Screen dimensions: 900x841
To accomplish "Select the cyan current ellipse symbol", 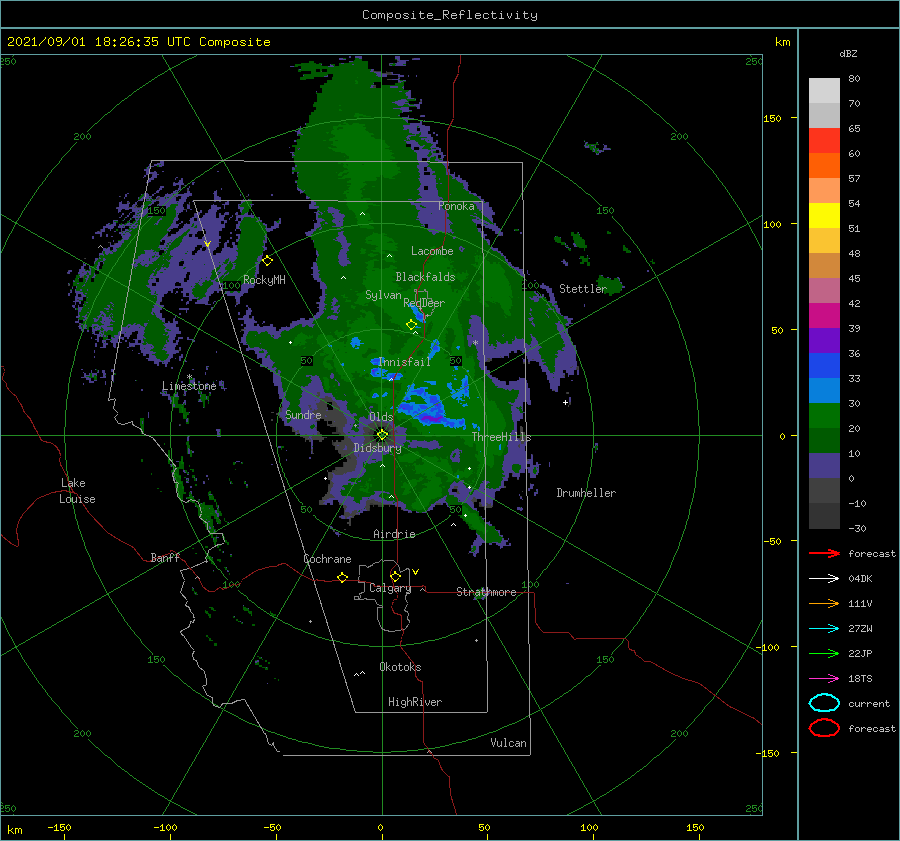I will click(x=824, y=703).
